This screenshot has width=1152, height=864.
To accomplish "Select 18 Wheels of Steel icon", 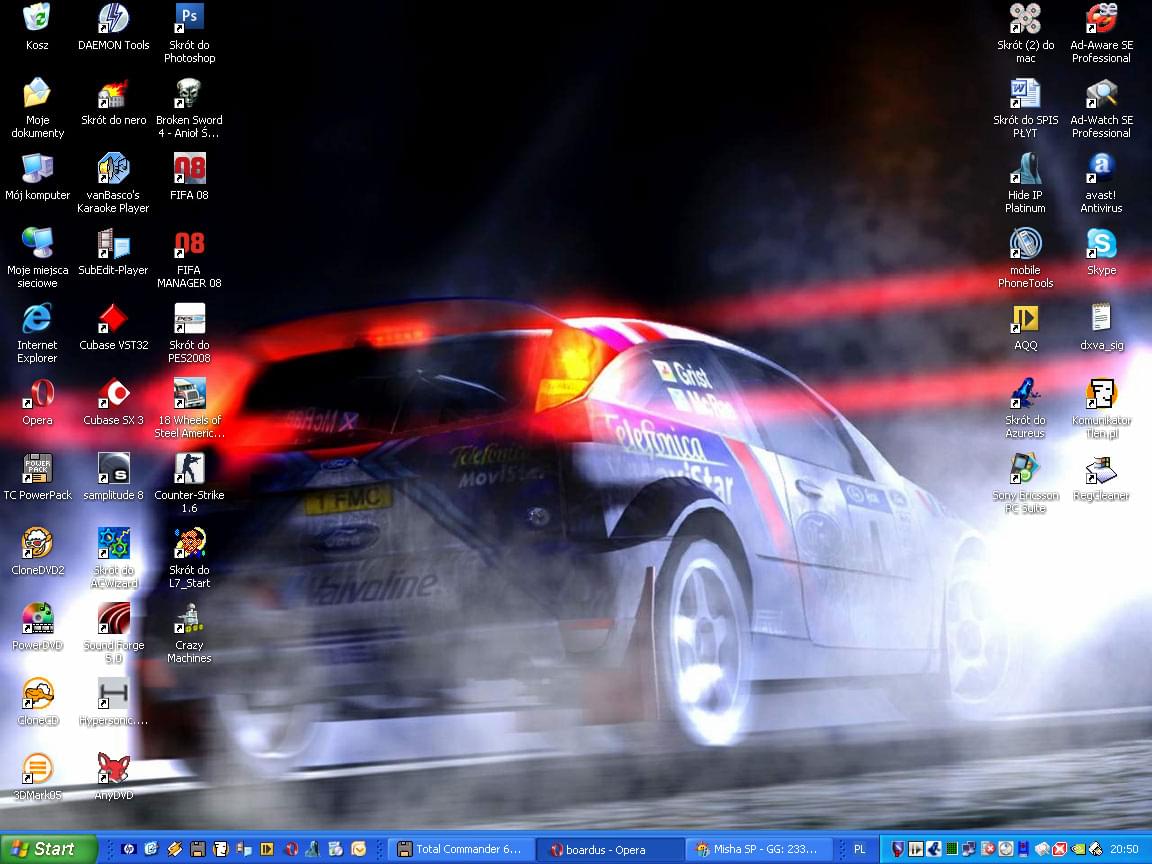I will [189, 408].
